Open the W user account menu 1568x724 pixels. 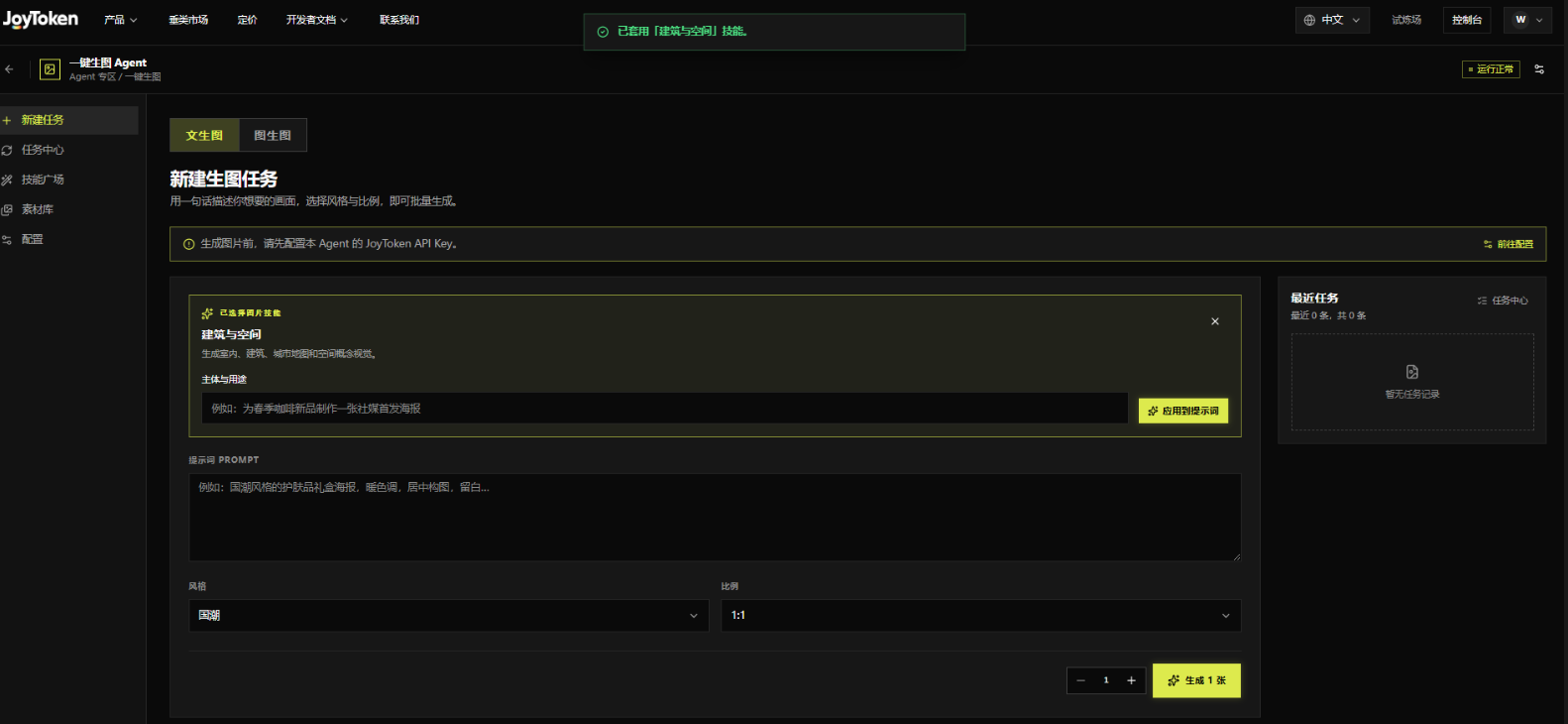(x=1527, y=20)
